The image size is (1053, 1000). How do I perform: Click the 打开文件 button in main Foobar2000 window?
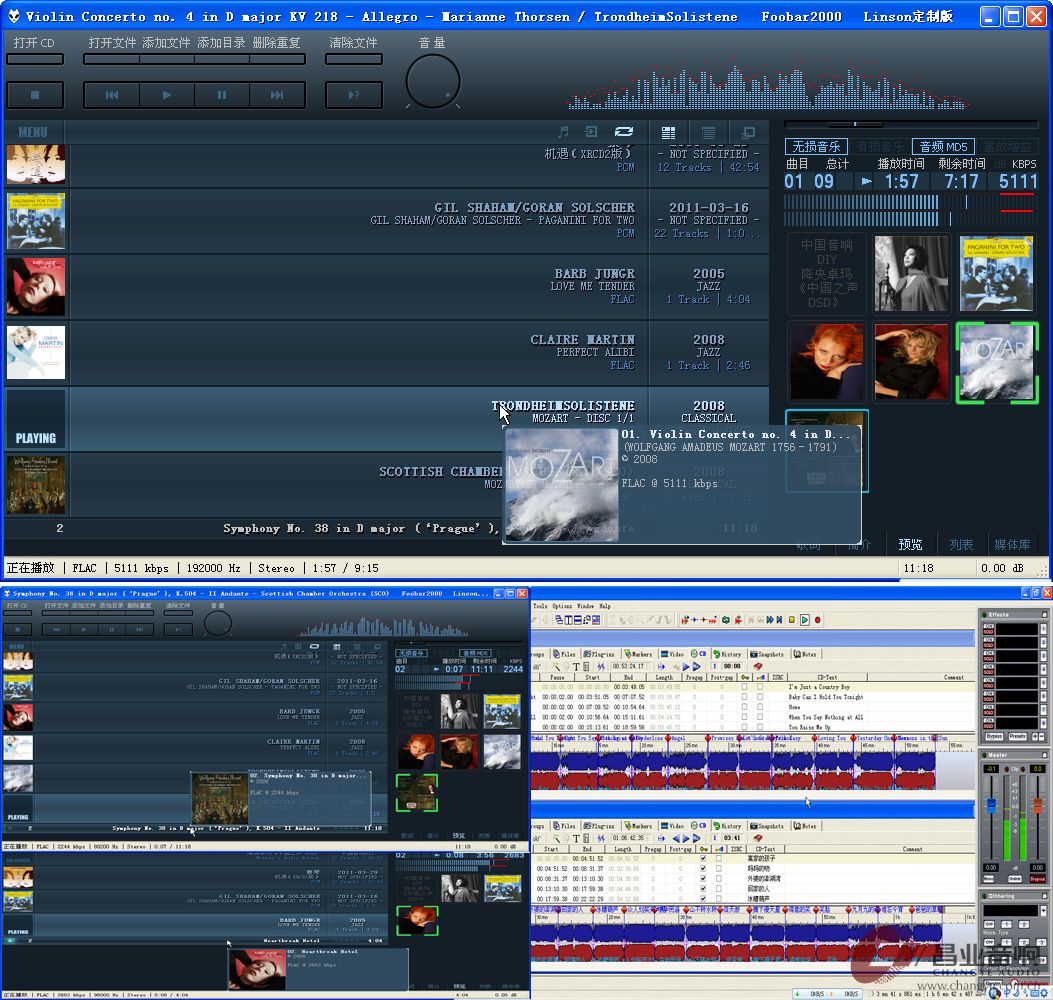112,43
